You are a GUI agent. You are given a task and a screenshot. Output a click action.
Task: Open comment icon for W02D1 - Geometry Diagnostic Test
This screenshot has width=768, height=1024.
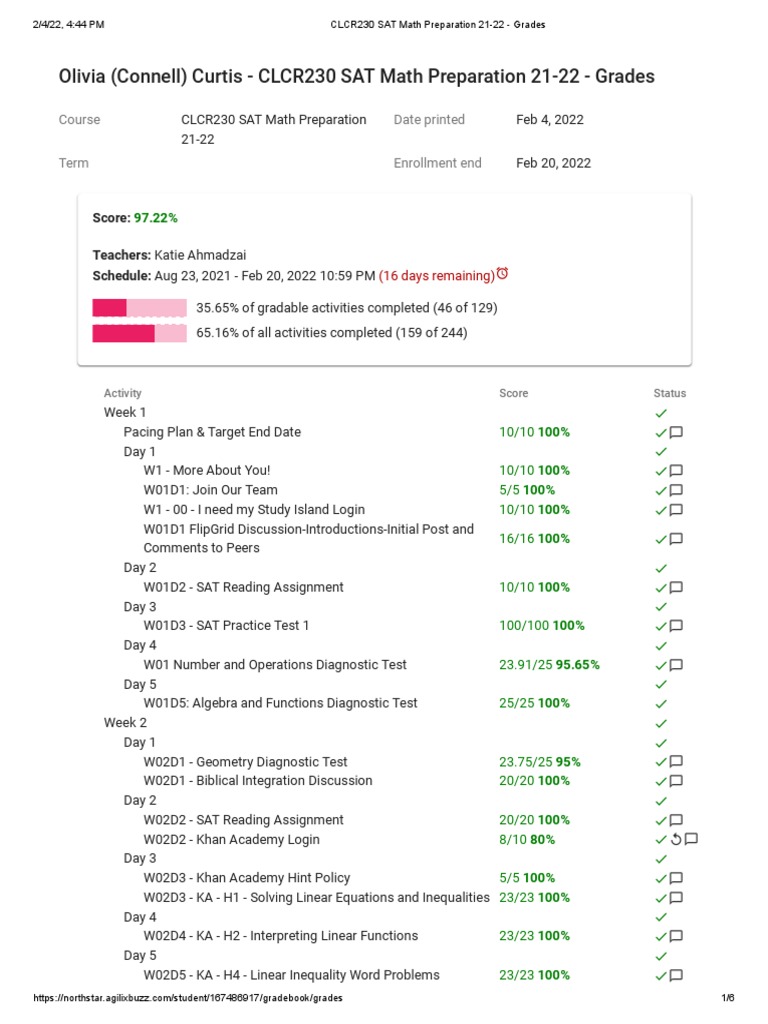(676, 762)
